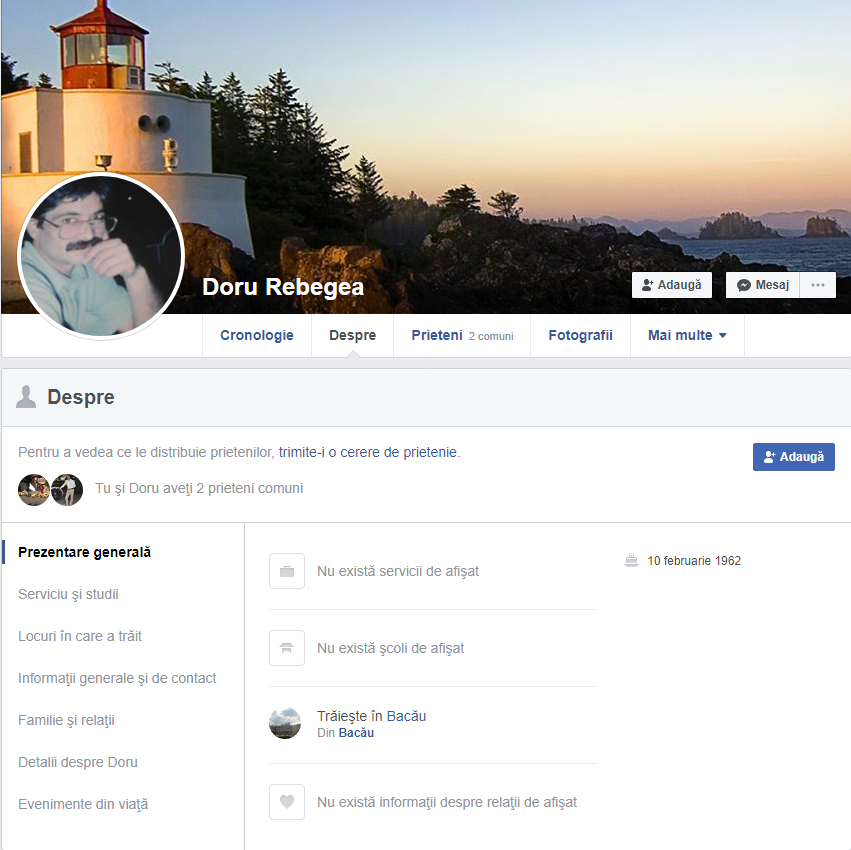The height and width of the screenshot is (850, 851).
Task: Click the birth date 10 februarie 1962
Action: 694,561
